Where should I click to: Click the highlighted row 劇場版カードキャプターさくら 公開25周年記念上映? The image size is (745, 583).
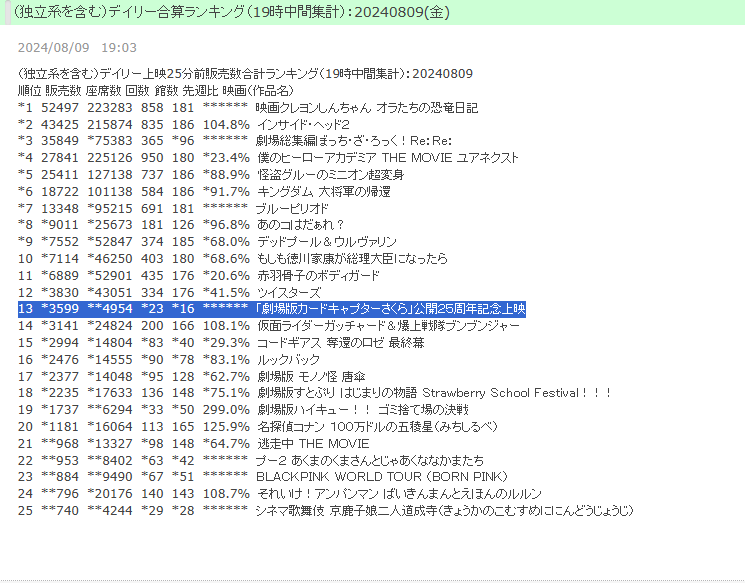(272, 309)
